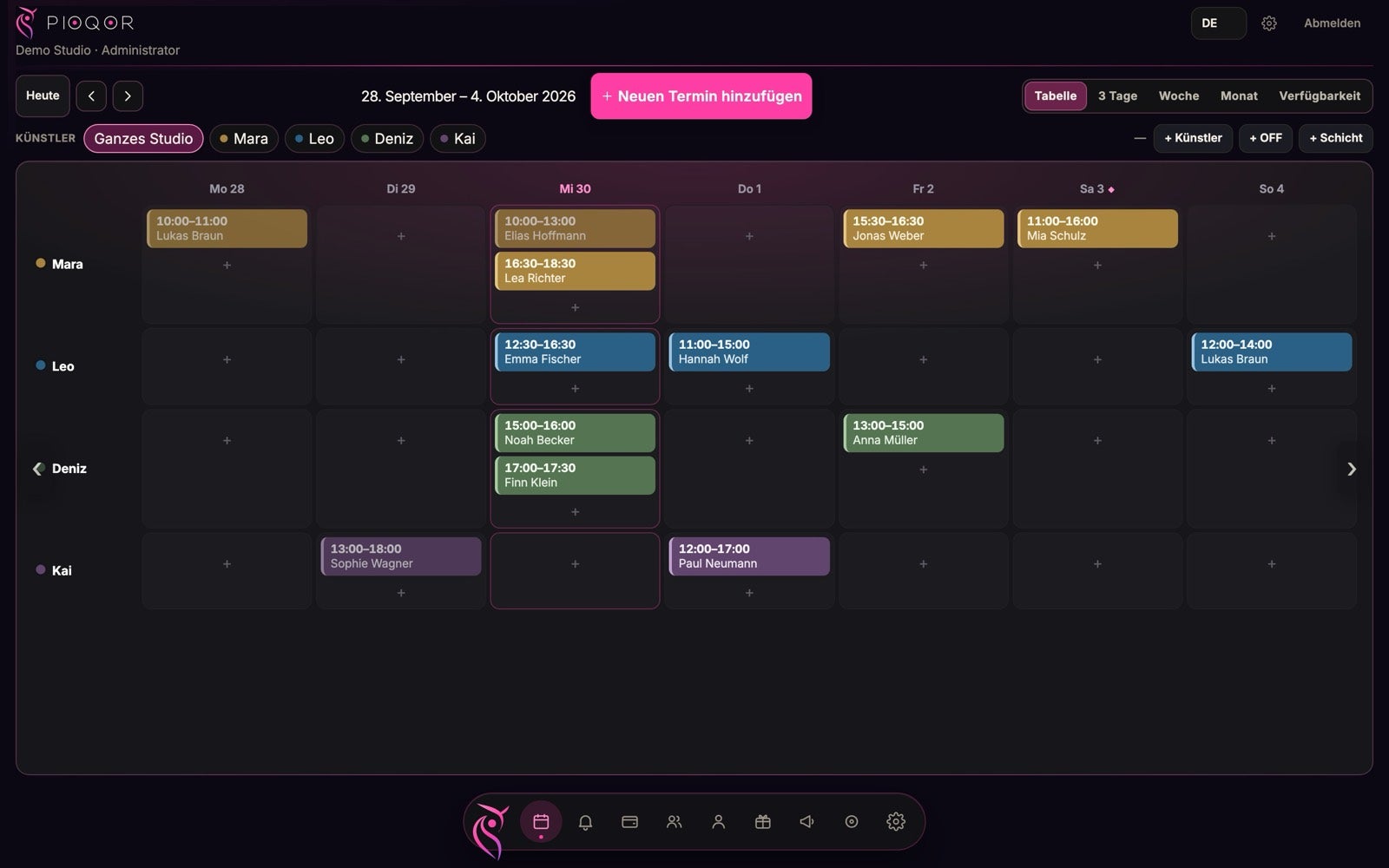Toggle the Deniz artist filter chip

tap(387, 139)
